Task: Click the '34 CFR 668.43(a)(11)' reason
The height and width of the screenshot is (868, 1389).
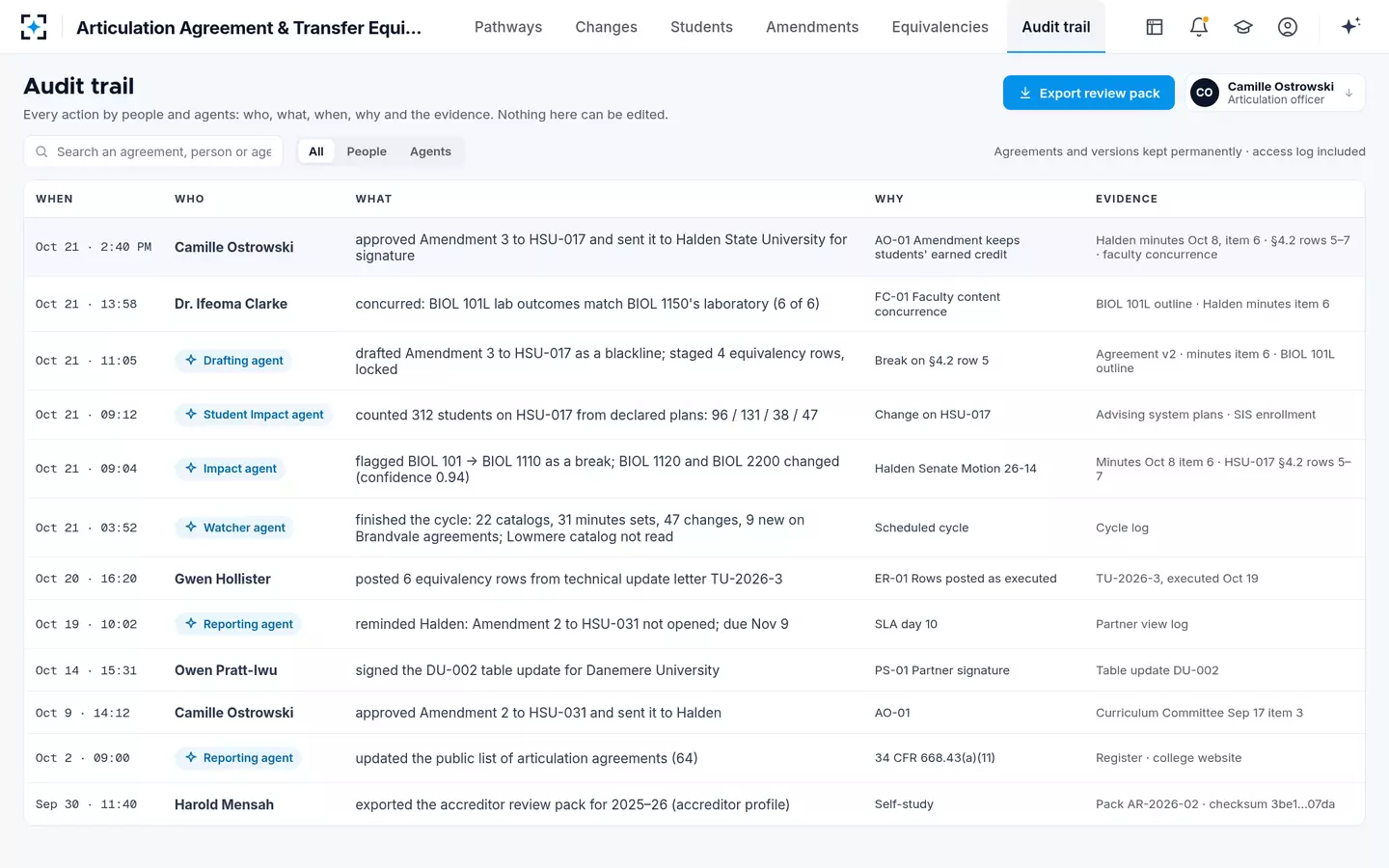Action: (x=935, y=758)
